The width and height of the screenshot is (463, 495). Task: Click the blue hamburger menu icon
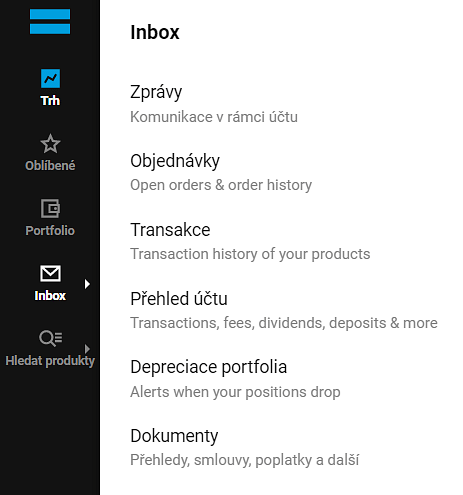[50, 22]
